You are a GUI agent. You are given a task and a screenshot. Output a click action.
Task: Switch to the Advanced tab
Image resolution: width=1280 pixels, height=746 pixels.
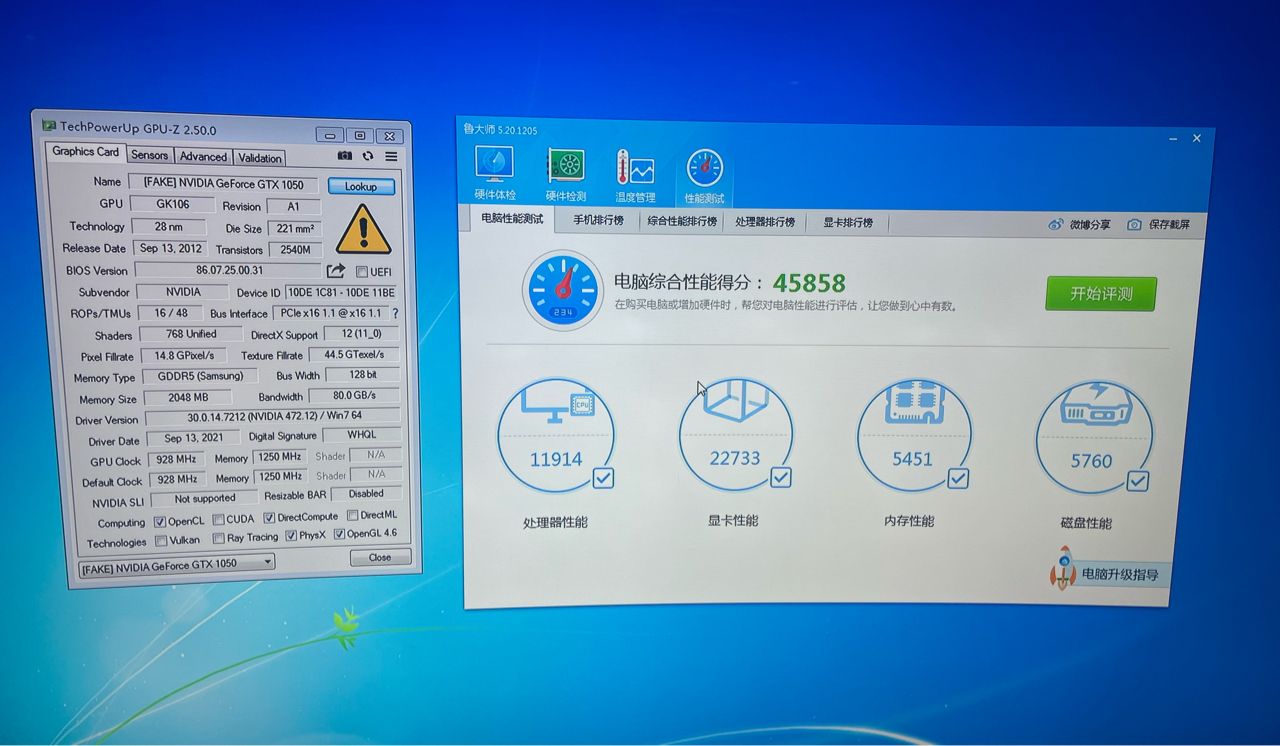pyautogui.click(x=204, y=156)
